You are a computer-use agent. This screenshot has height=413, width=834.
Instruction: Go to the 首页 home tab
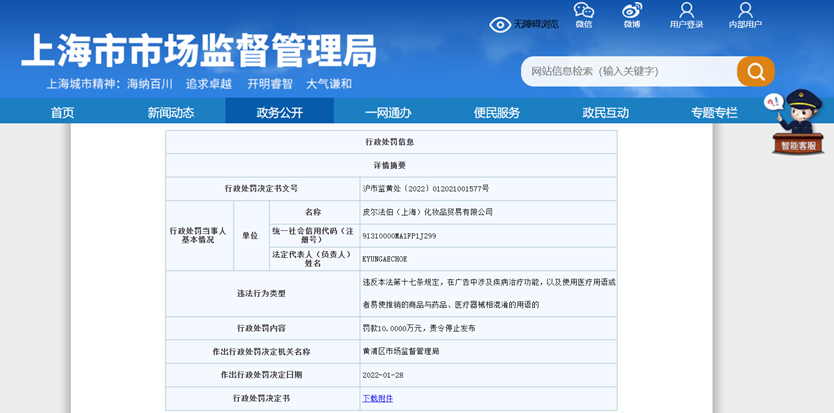tap(62, 112)
